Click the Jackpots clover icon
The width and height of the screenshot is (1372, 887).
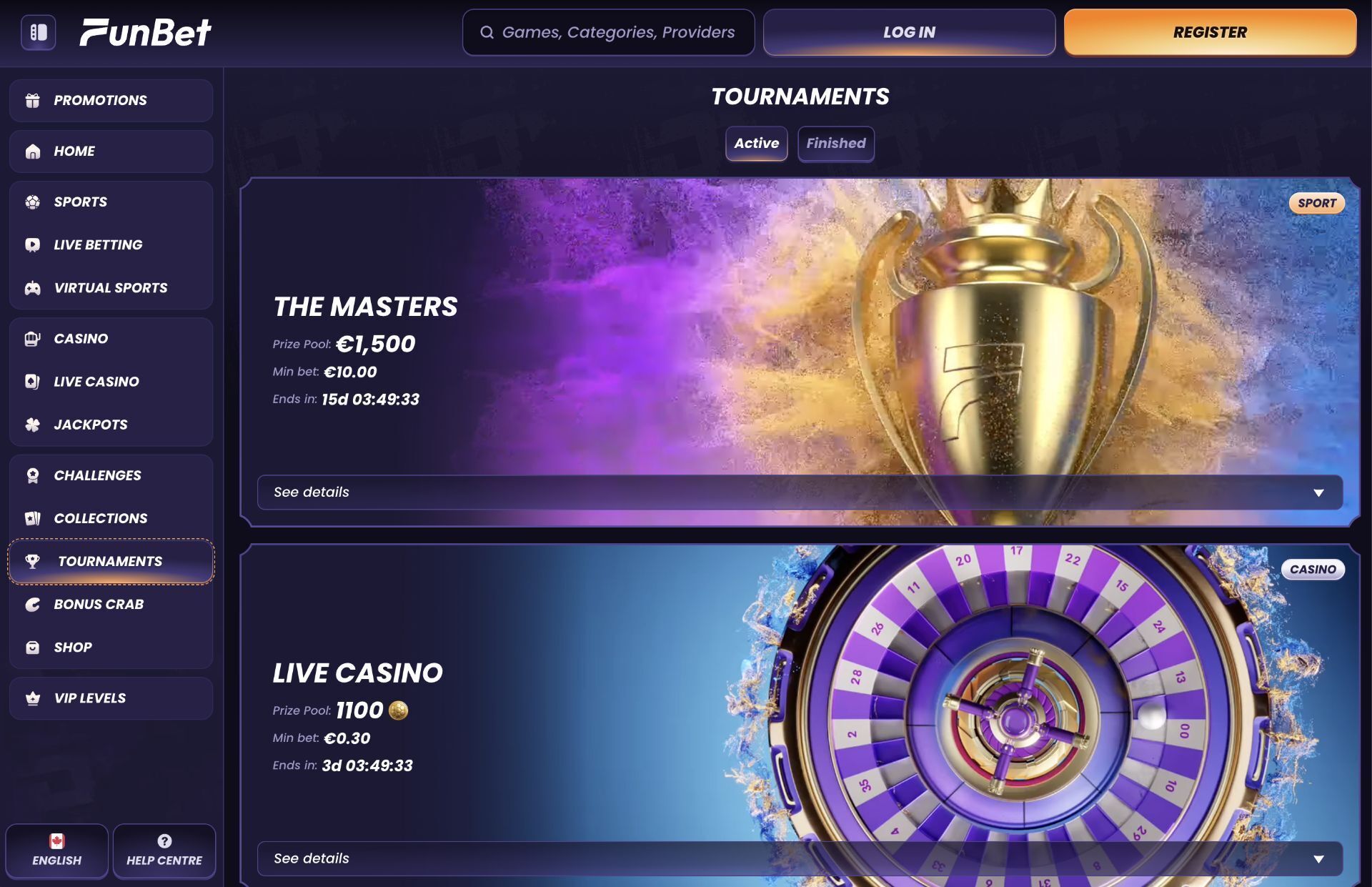point(33,425)
